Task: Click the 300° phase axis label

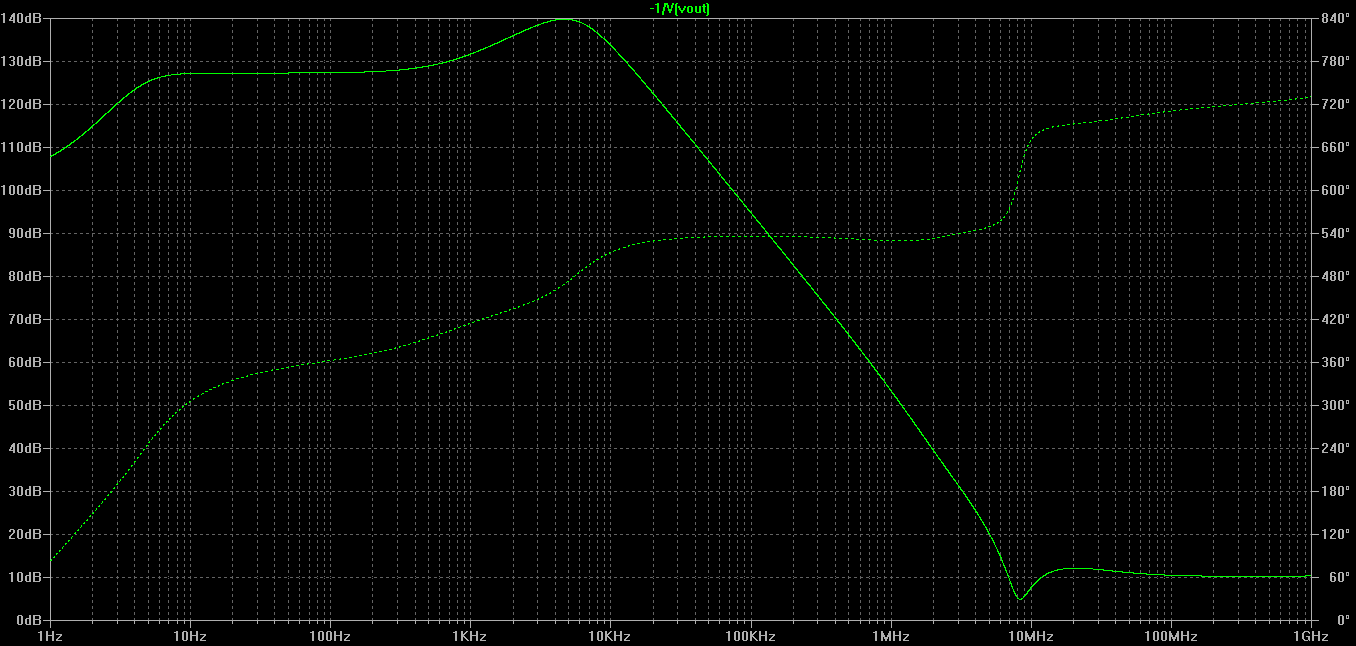Action: tap(1335, 405)
